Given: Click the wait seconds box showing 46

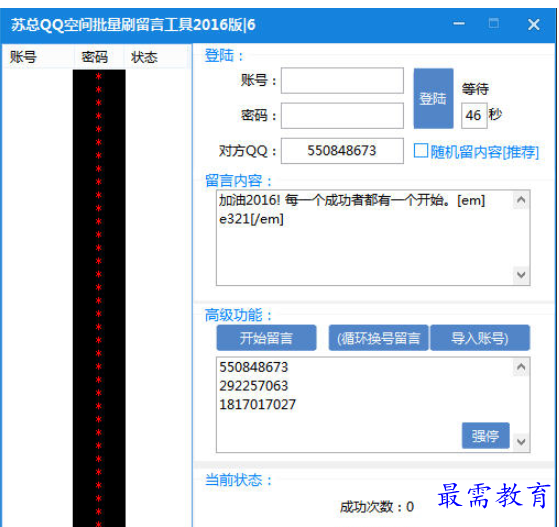Looking at the screenshot, I should click(474, 116).
